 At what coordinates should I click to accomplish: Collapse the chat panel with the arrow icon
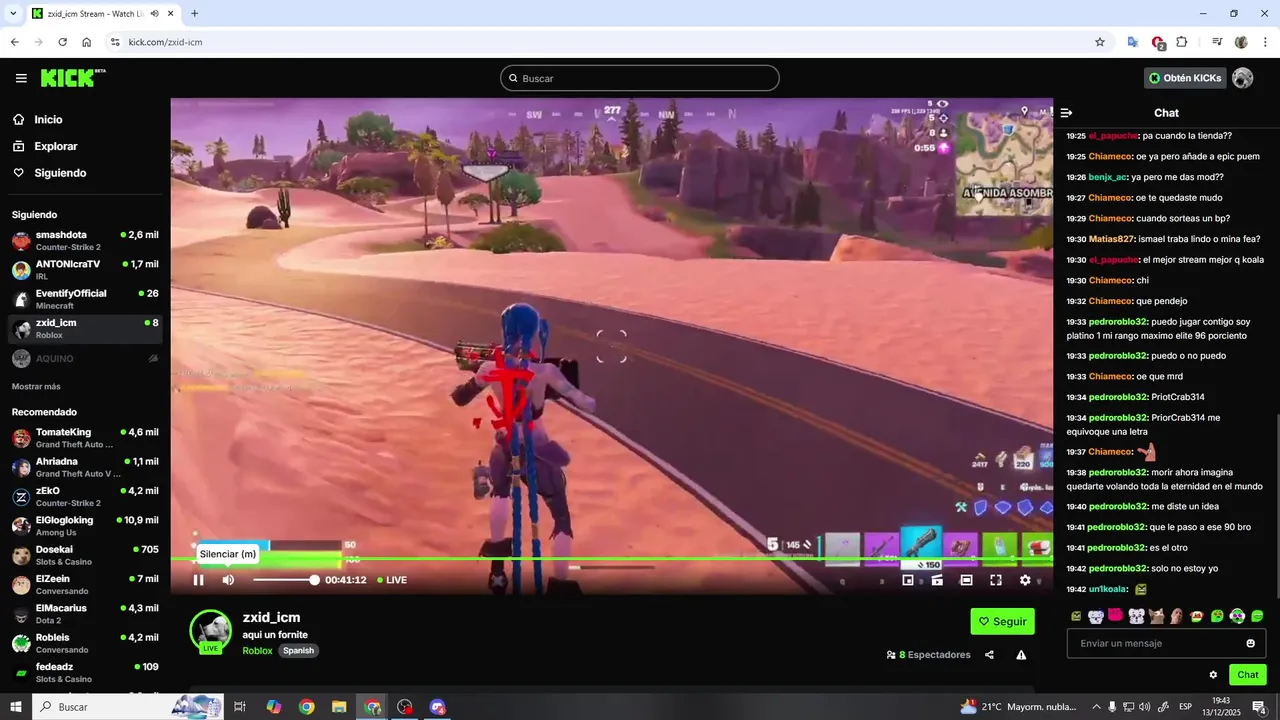(1066, 113)
